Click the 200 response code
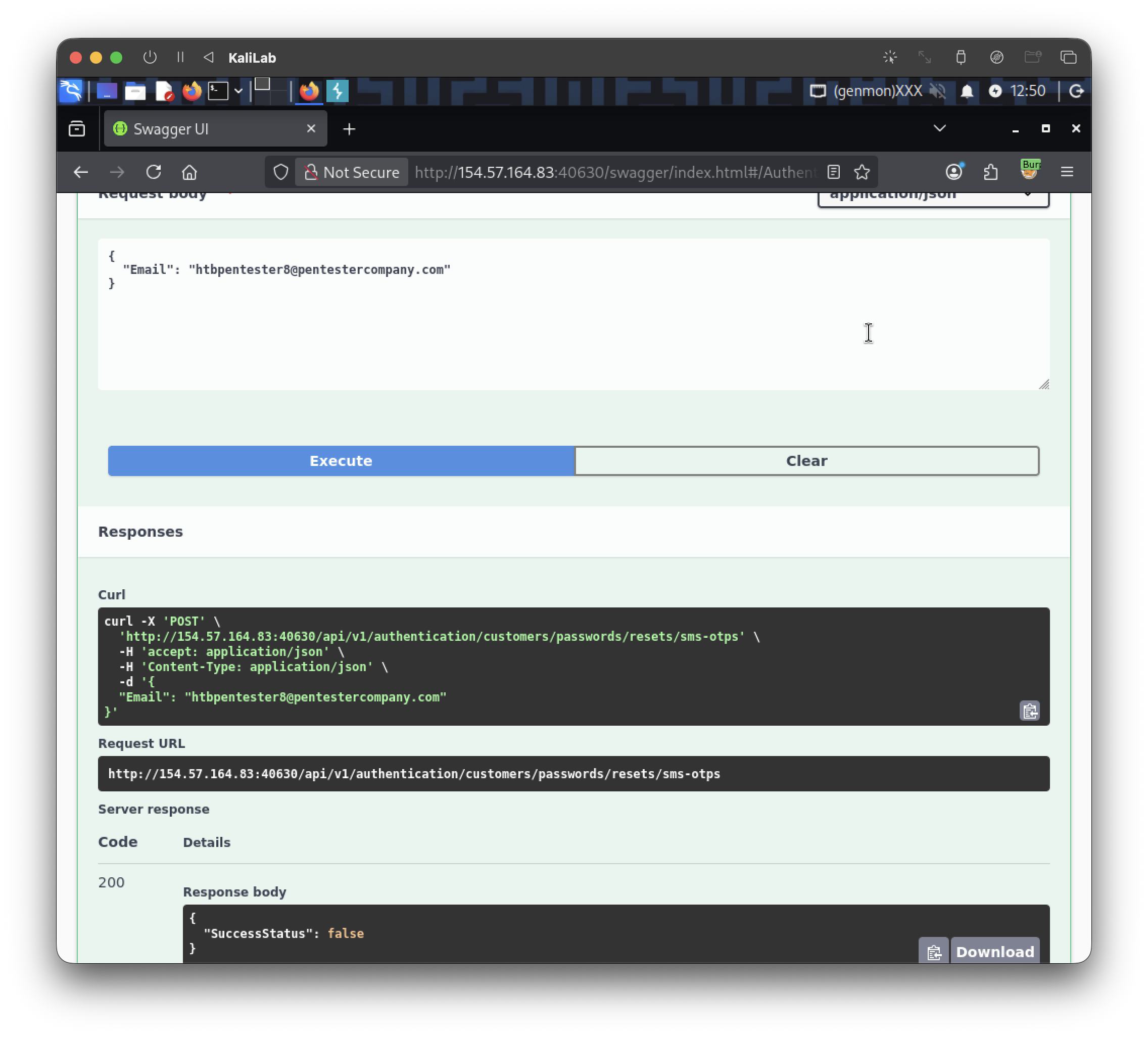This screenshot has height=1038, width=1148. (111, 882)
